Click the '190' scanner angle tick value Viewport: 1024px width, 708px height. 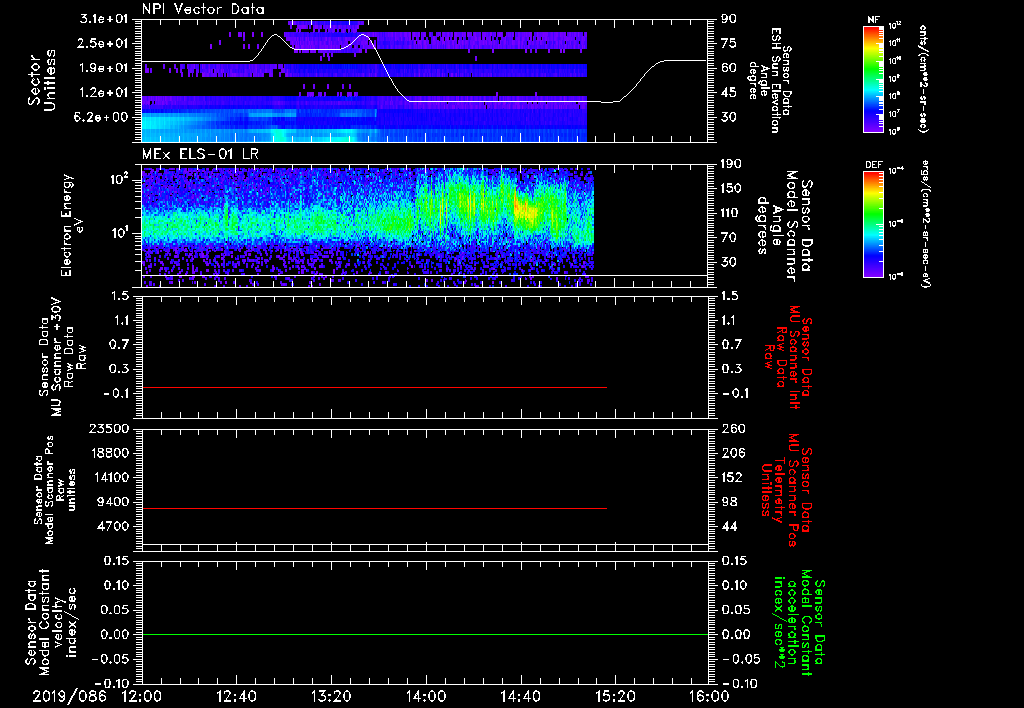(731, 164)
